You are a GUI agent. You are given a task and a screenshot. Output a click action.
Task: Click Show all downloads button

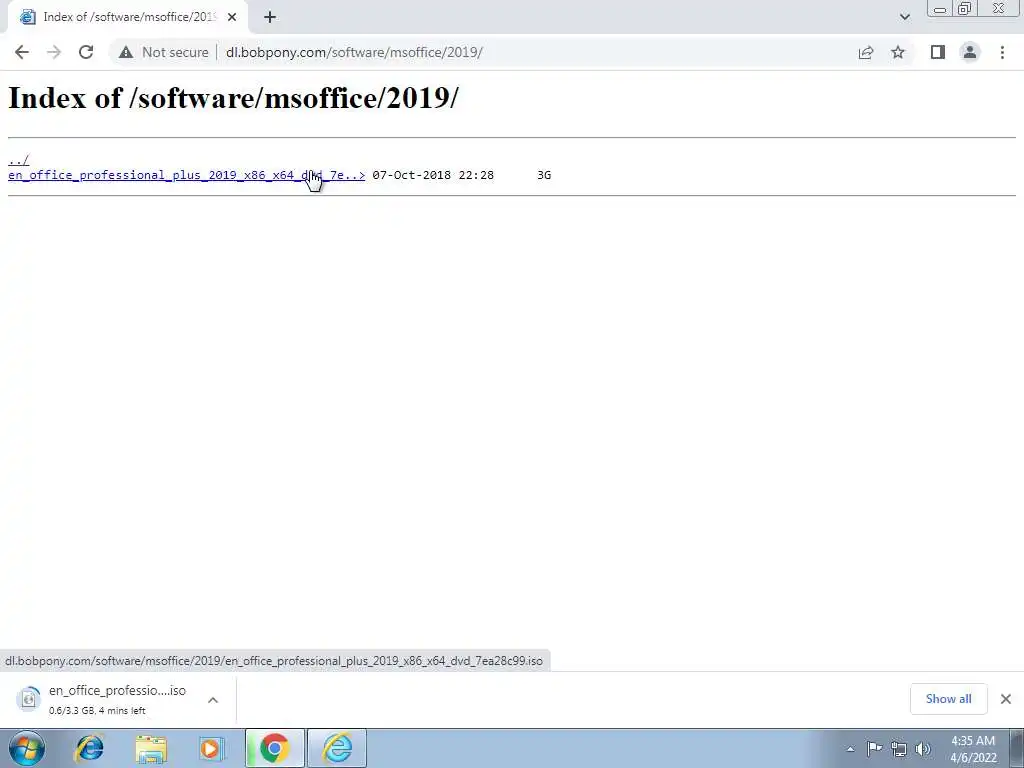[x=948, y=699]
